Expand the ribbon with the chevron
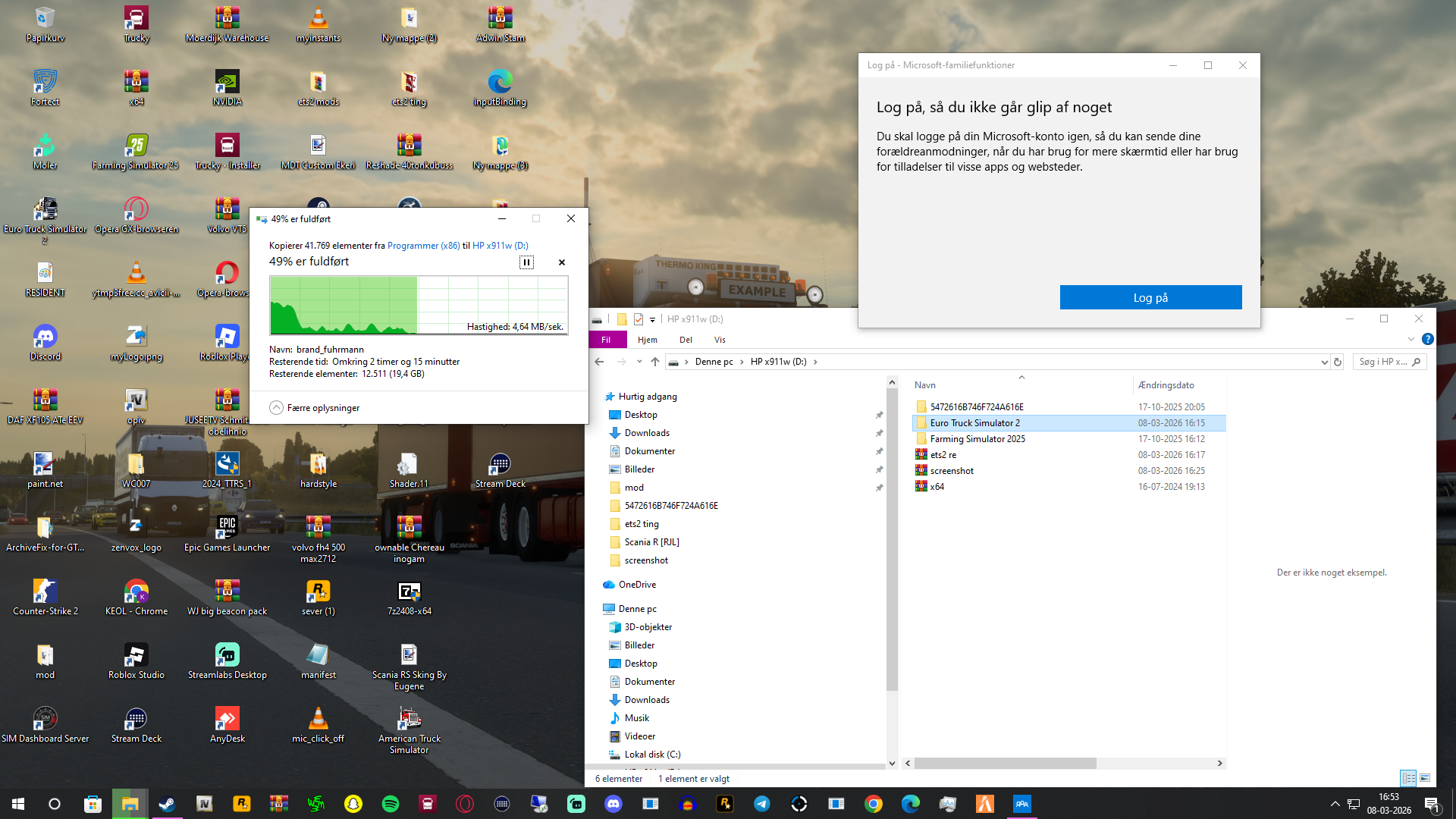The image size is (1456, 819). pyautogui.click(x=1411, y=340)
